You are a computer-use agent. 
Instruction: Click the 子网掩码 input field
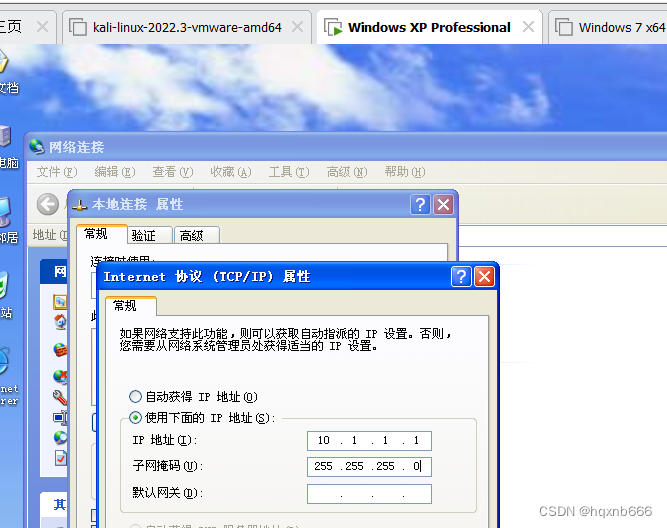(x=369, y=467)
